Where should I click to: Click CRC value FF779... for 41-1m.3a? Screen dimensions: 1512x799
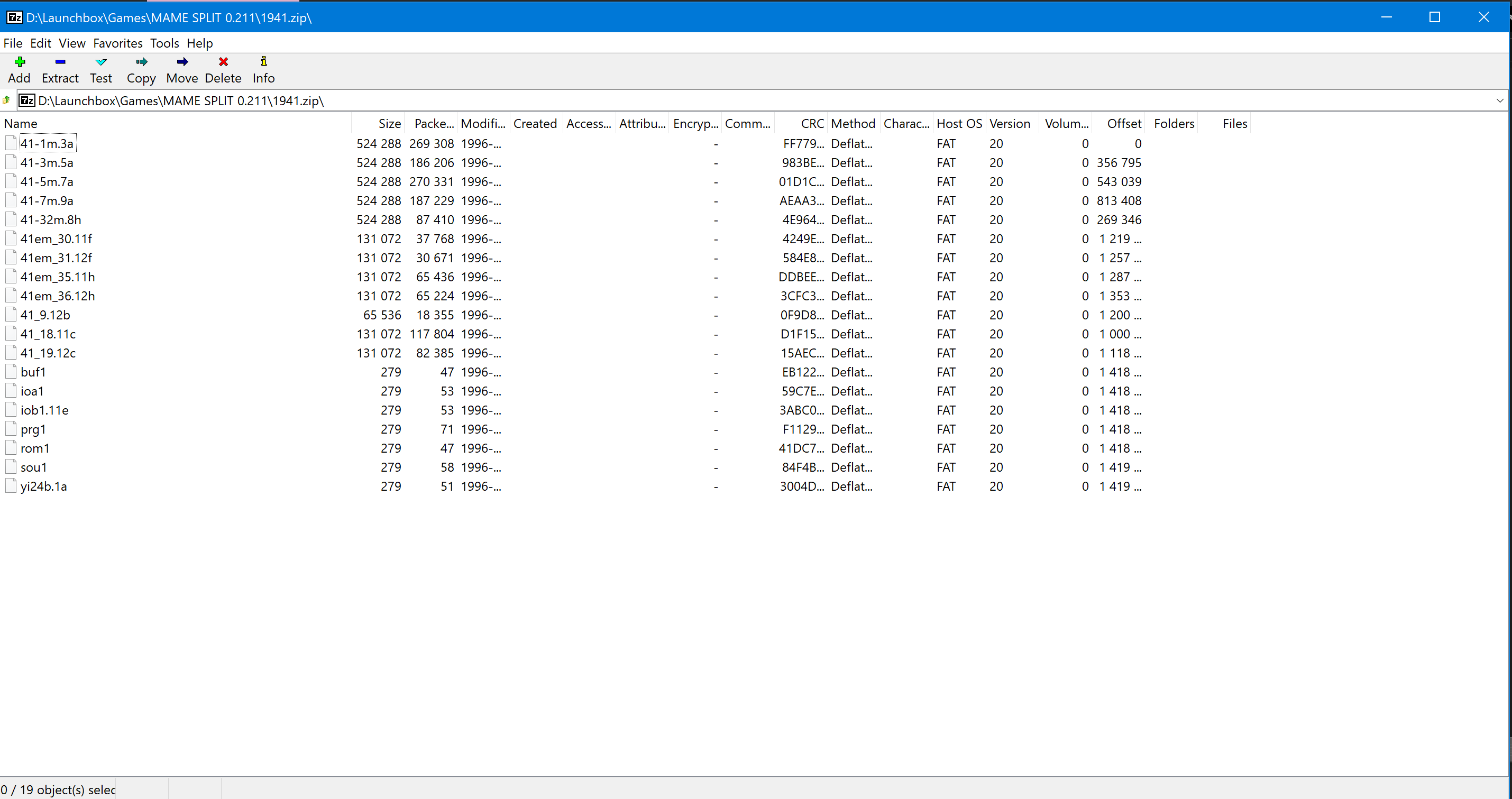click(x=803, y=144)
